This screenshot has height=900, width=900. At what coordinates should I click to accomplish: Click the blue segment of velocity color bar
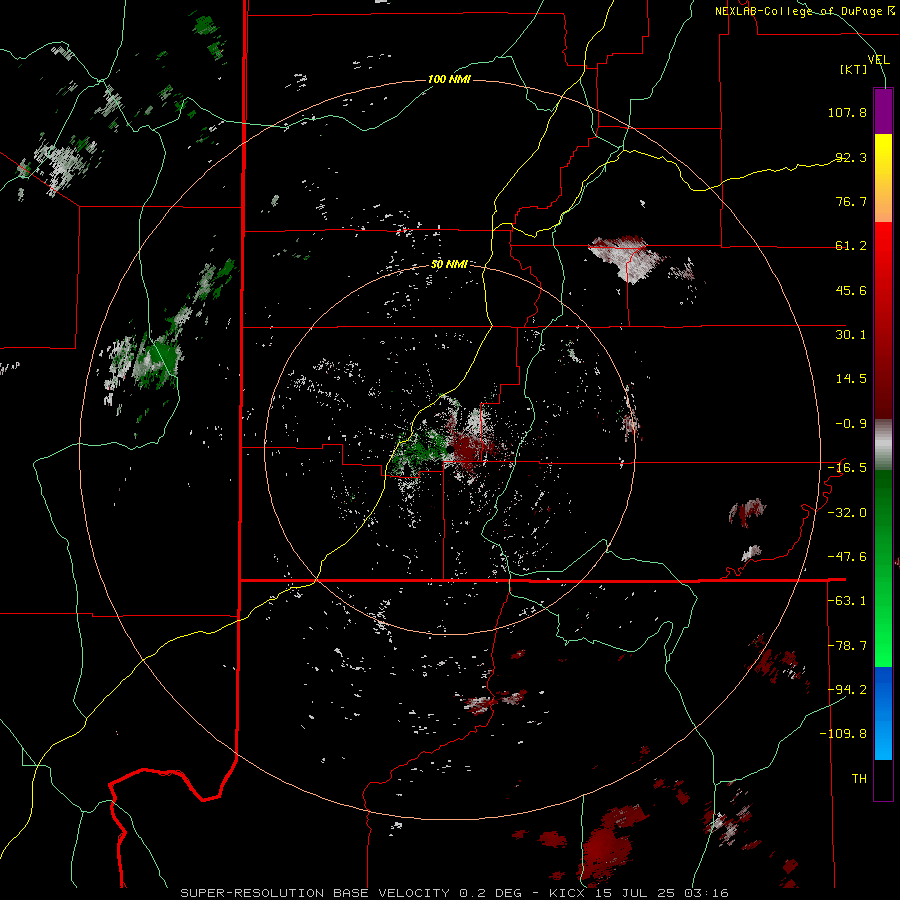click(883, 713)
